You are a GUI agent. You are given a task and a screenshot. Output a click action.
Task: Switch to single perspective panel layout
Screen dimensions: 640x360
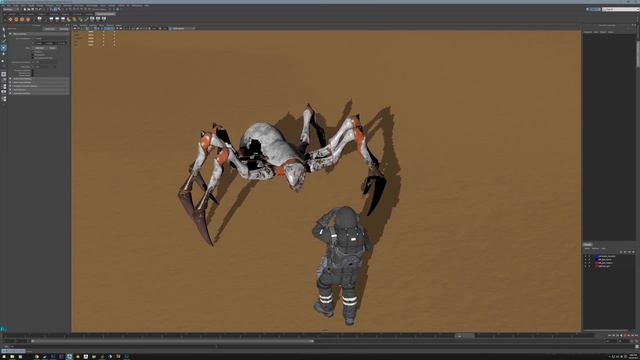point(4,74)
